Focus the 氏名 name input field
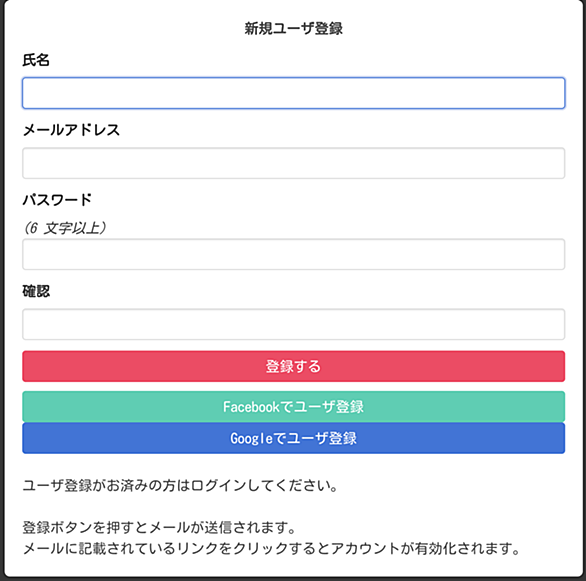The width and height of the screenshot is (586, 581). point(293,93)
